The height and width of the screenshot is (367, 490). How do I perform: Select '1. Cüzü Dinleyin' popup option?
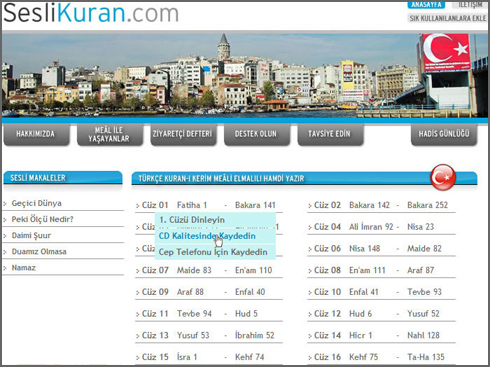pyautogui.click(x=215, y=220)
